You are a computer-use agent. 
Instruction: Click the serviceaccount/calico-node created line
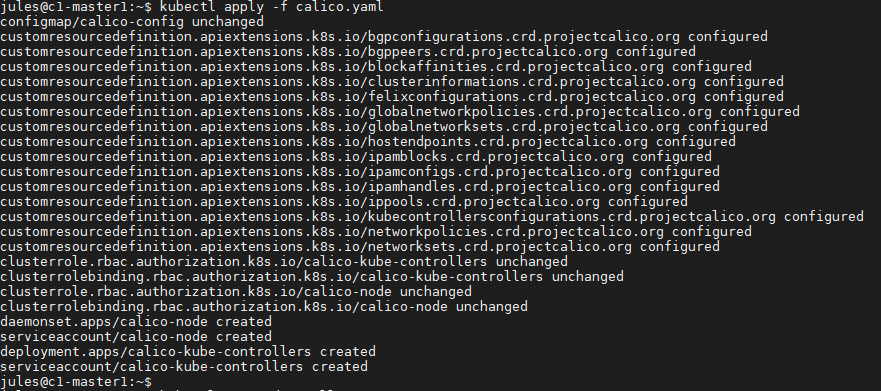136,337
